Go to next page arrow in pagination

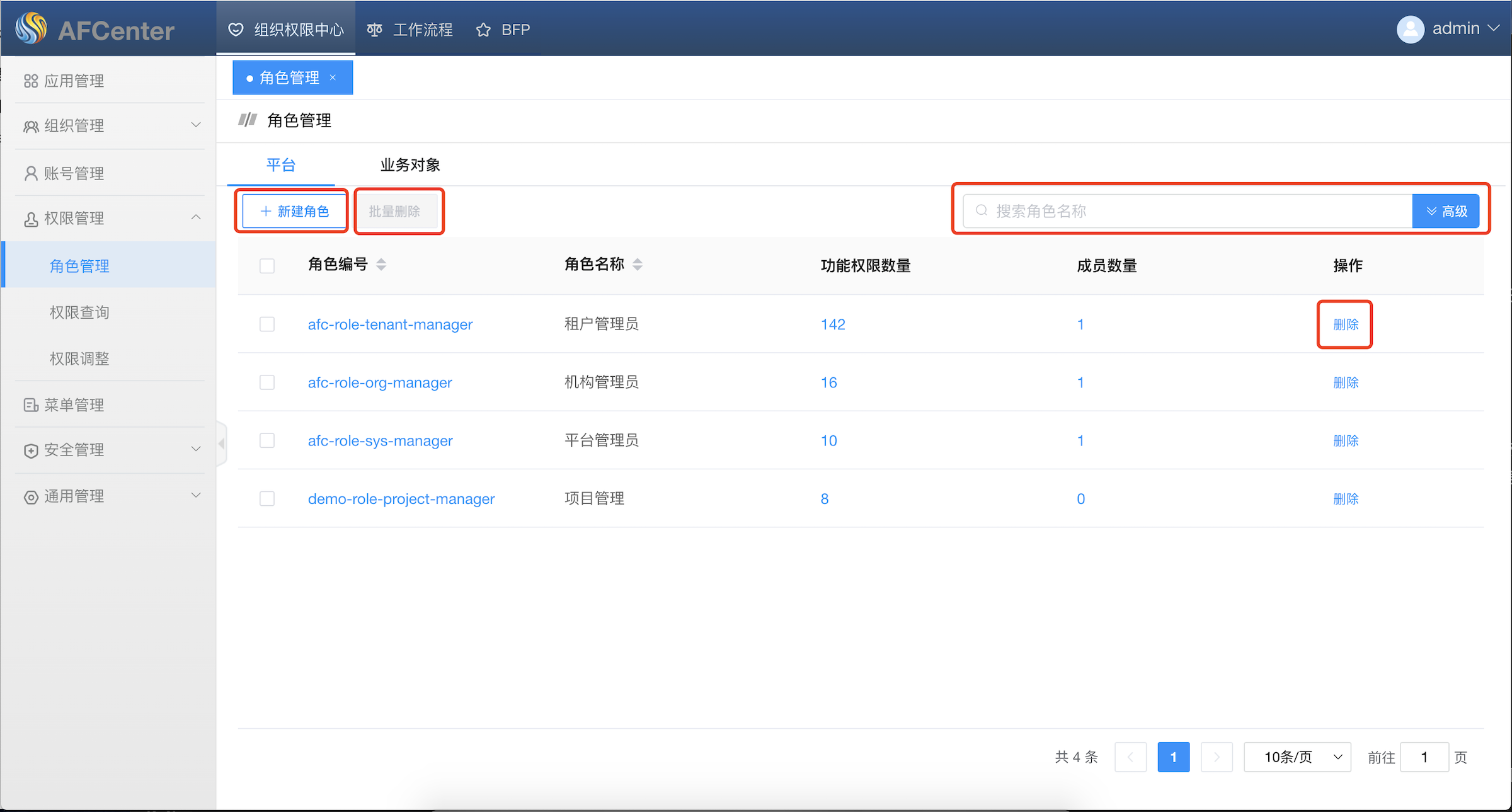[1217, 757]
